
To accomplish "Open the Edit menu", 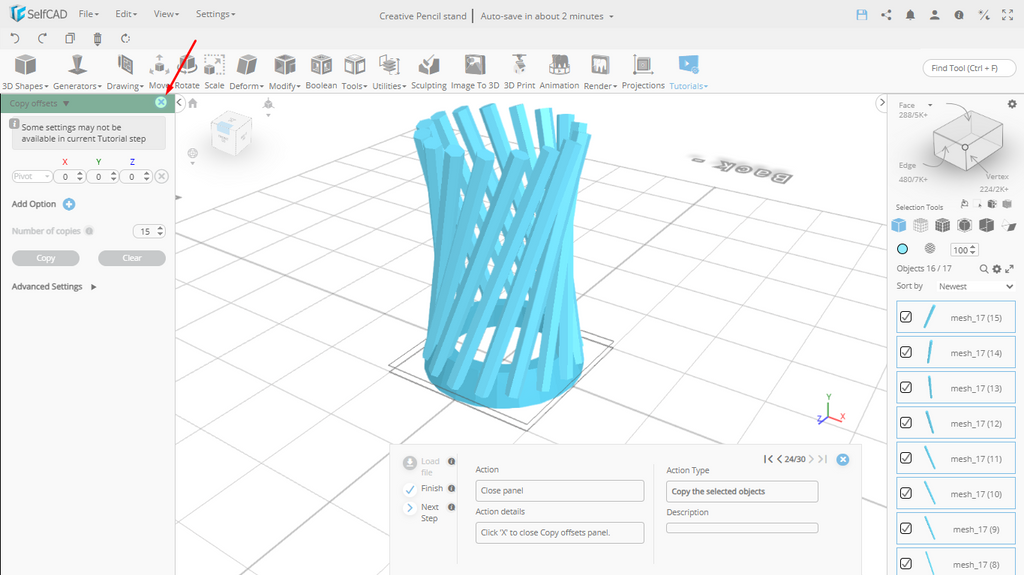I will [125, 14].
